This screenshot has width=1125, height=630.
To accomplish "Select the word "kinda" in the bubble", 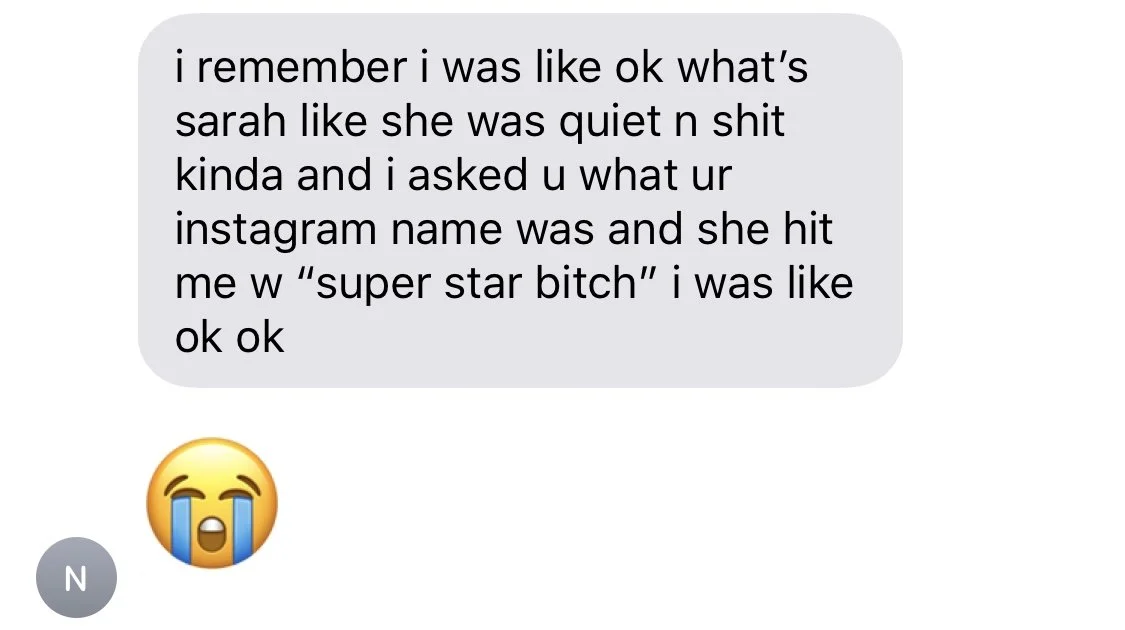I will (229, 175).
